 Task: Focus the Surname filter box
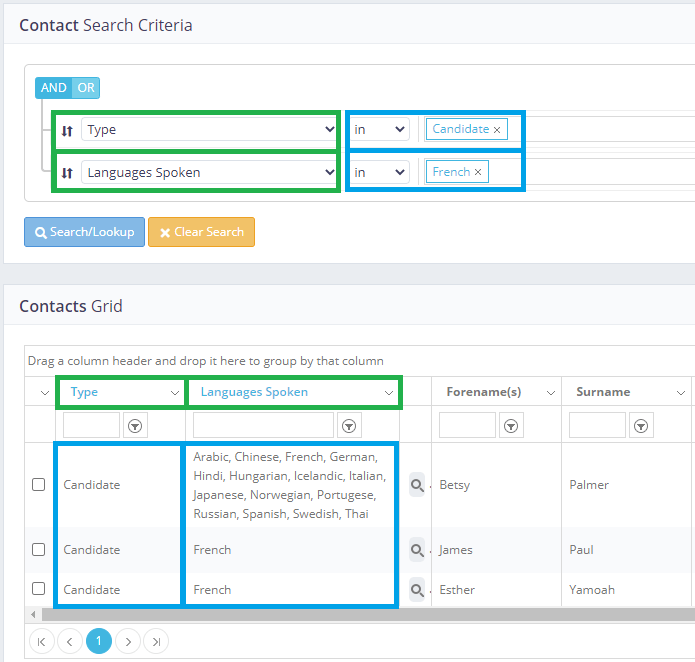597,425
